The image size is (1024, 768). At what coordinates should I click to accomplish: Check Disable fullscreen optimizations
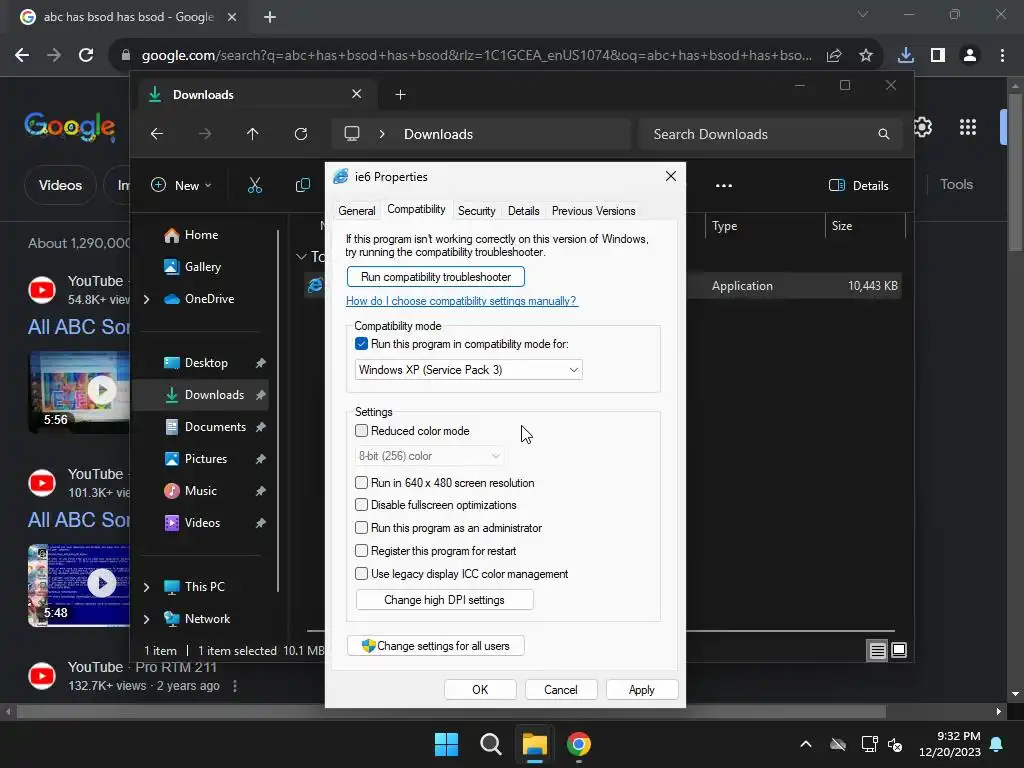361,505
